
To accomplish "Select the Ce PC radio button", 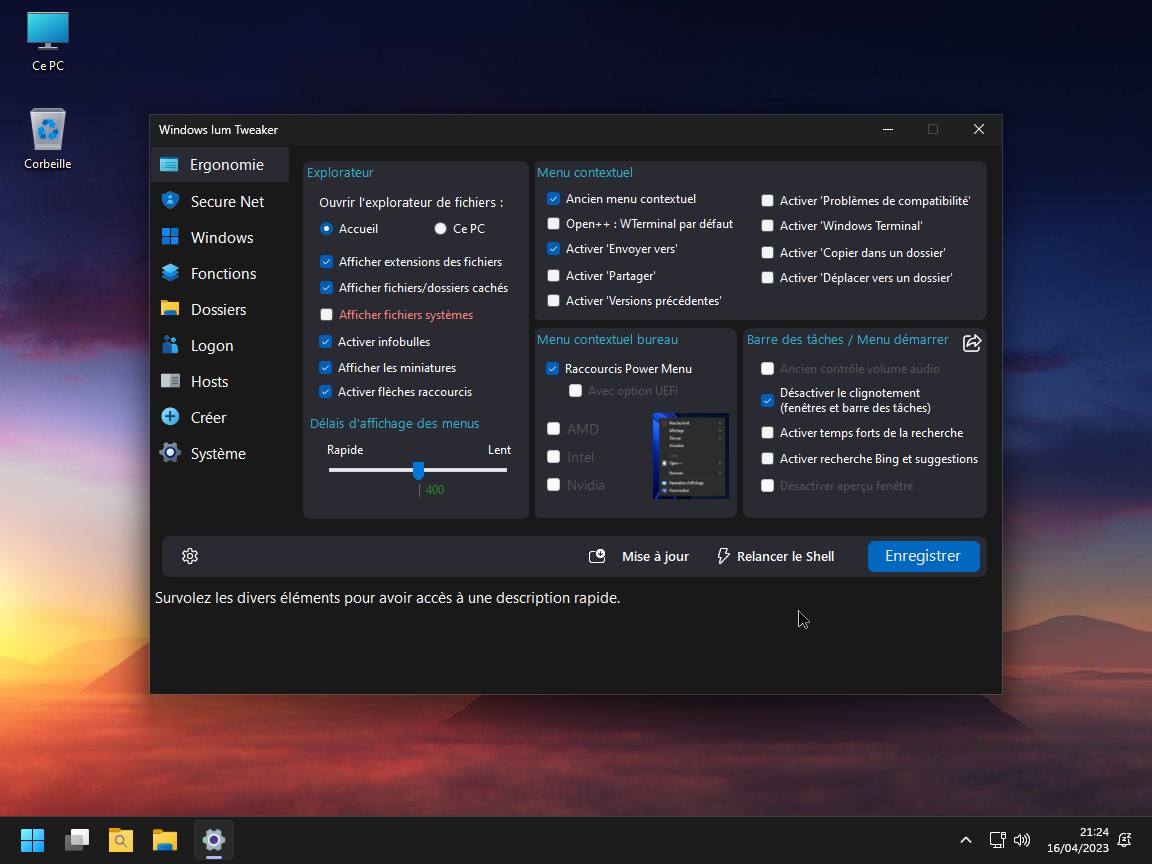I will pos(440,228).
